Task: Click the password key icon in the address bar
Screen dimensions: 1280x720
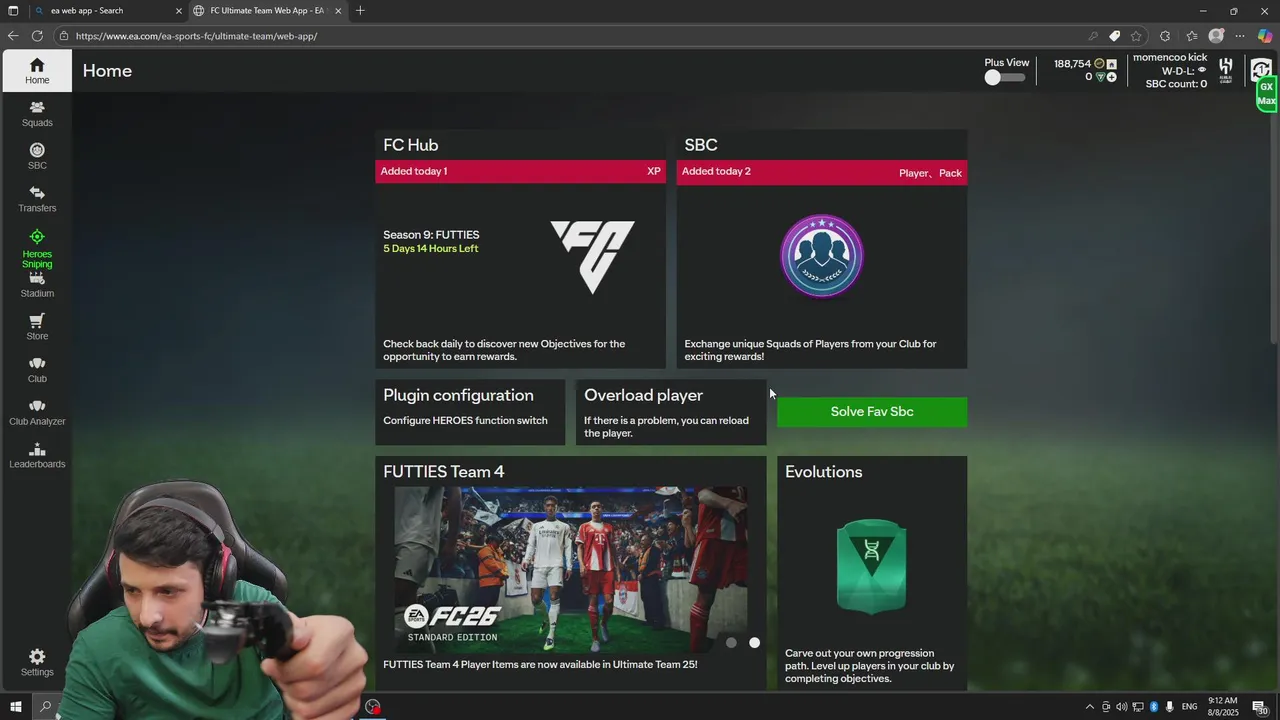Action: (x=1093, y=36)
